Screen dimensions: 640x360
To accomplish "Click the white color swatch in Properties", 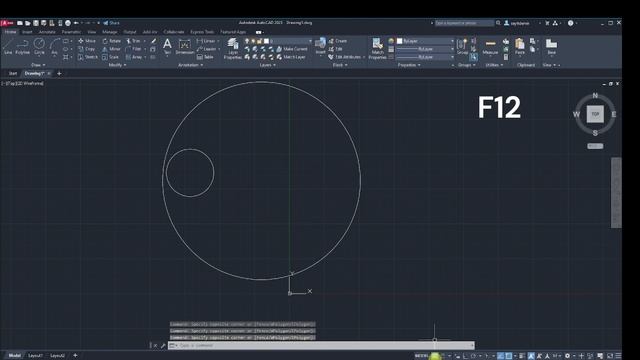I will 400,41.
